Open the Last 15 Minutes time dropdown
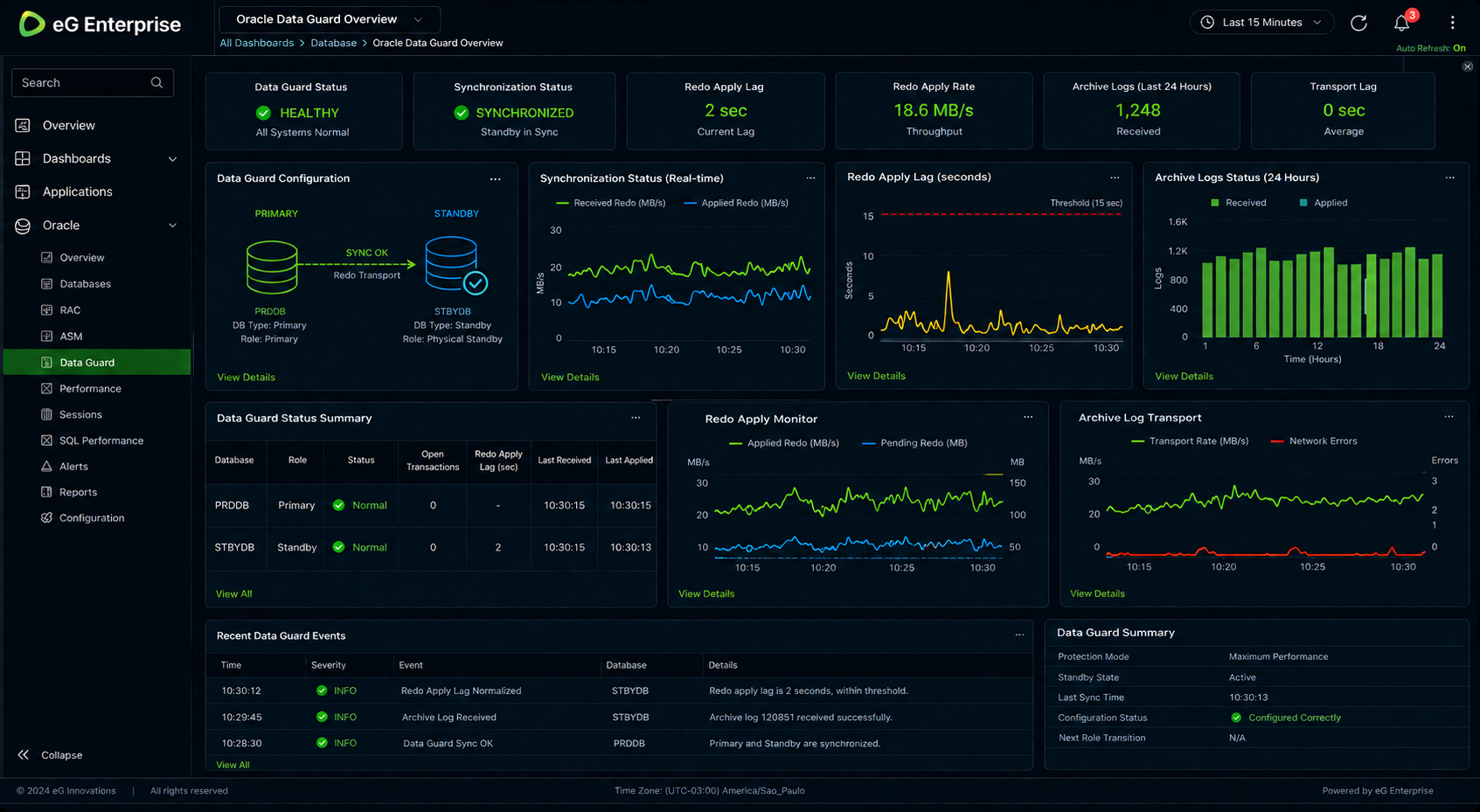Viewport: 1480px width, 812px height. [x=1261, y=22]
